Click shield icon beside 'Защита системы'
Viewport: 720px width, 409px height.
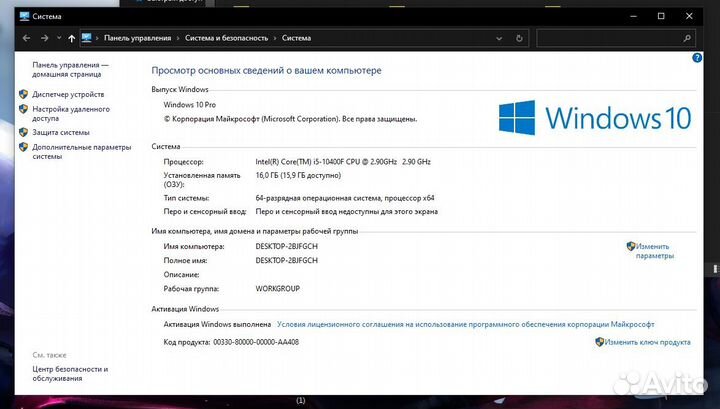point(23,132)
